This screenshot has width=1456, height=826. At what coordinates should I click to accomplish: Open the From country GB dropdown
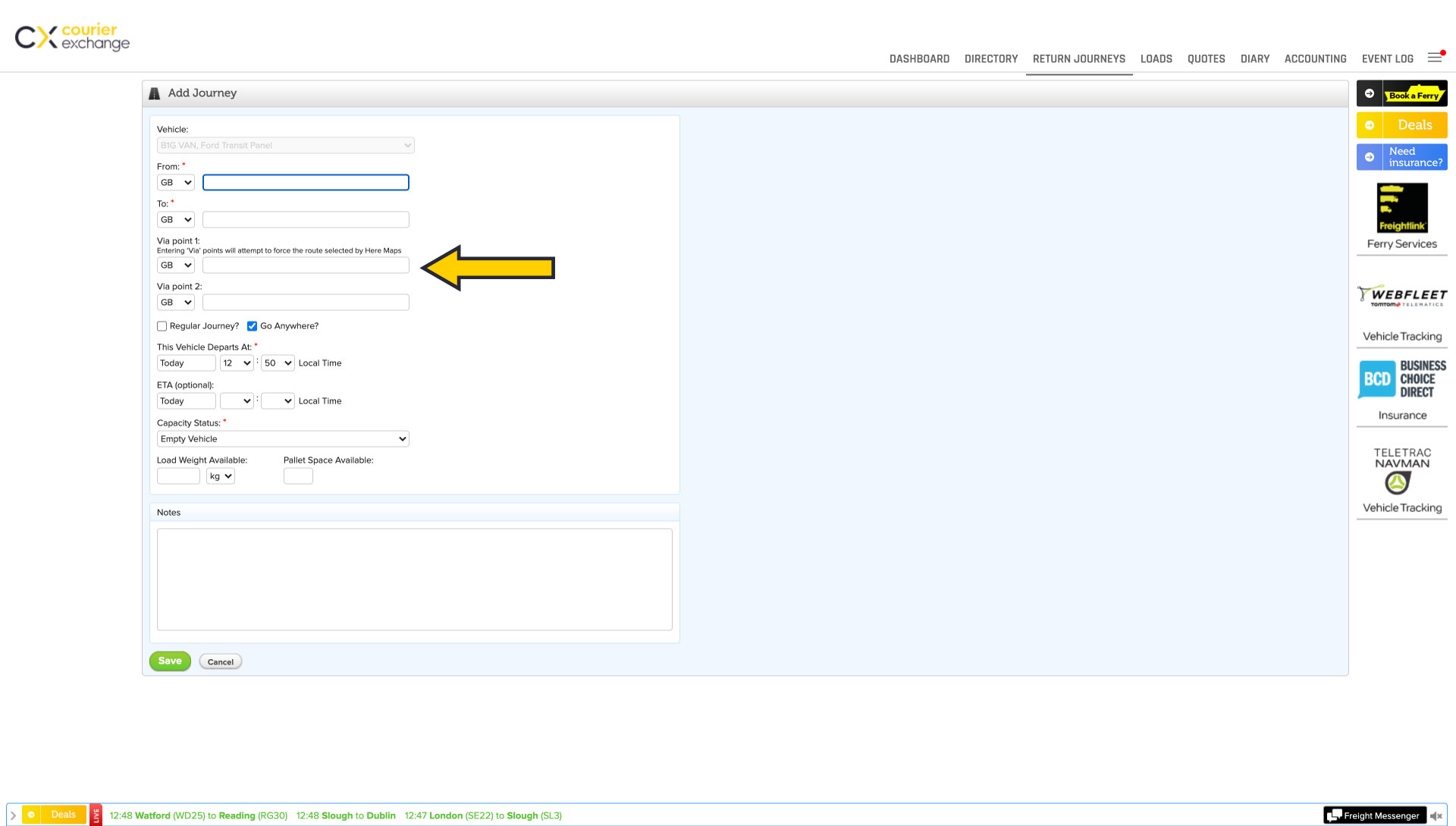(x=176, y=182)
